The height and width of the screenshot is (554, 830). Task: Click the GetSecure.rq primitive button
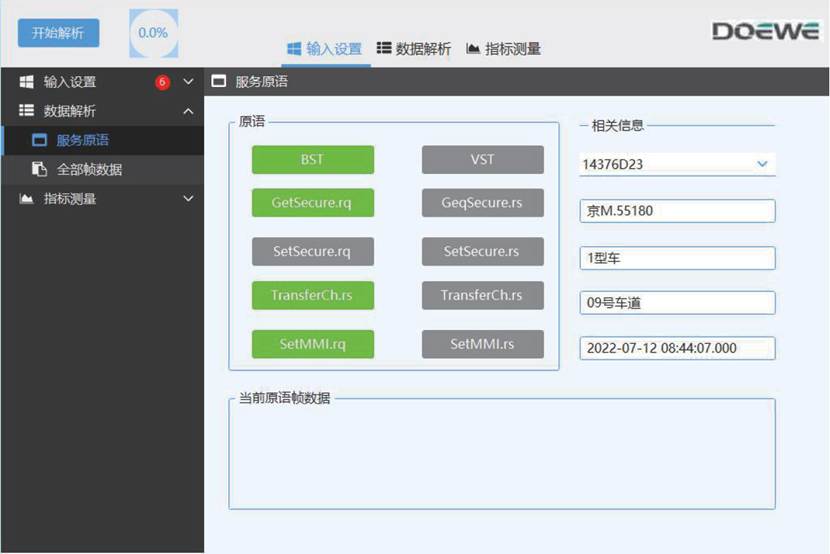click(312, 202)
